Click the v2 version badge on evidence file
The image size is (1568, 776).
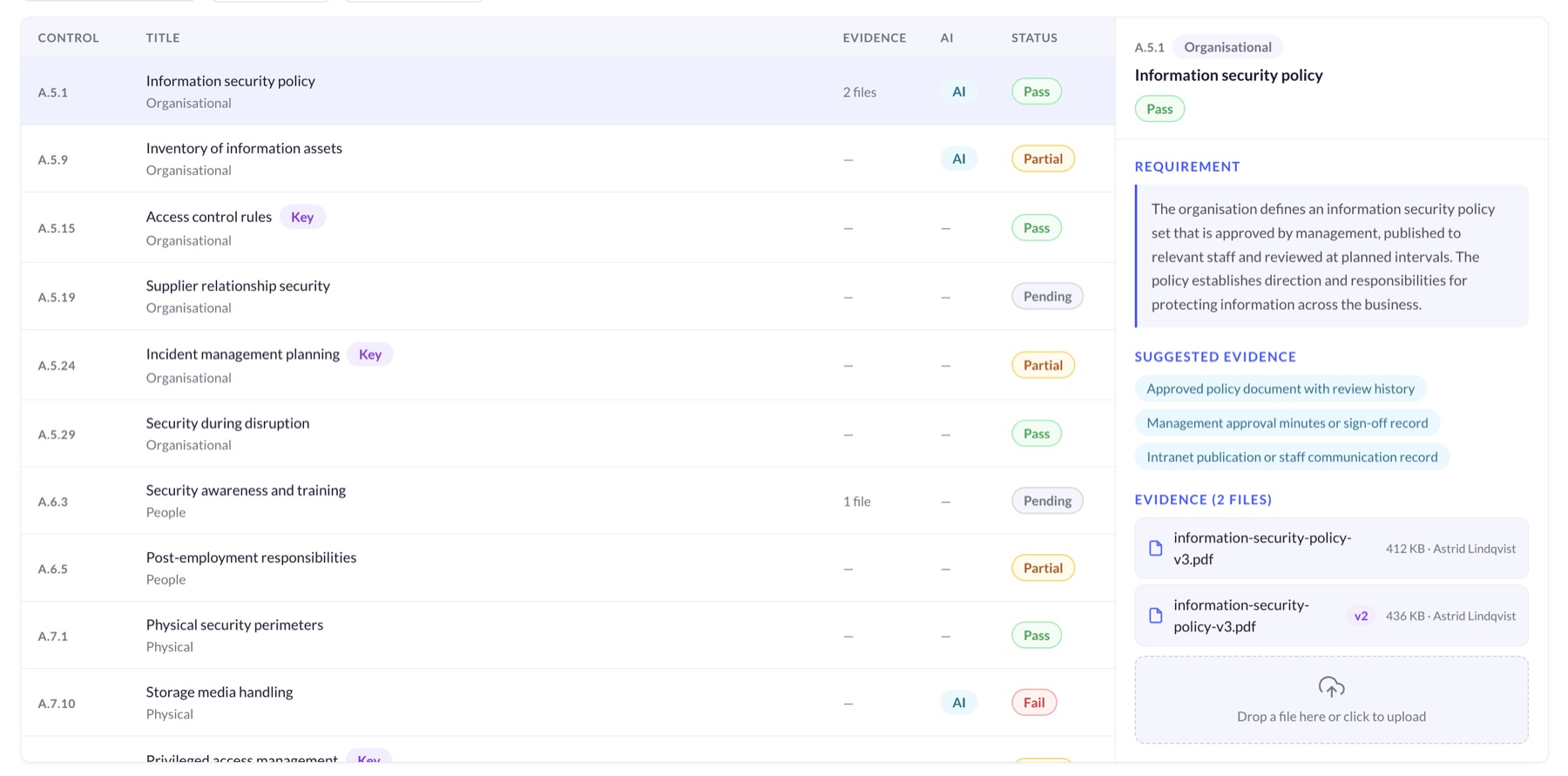1361,616
